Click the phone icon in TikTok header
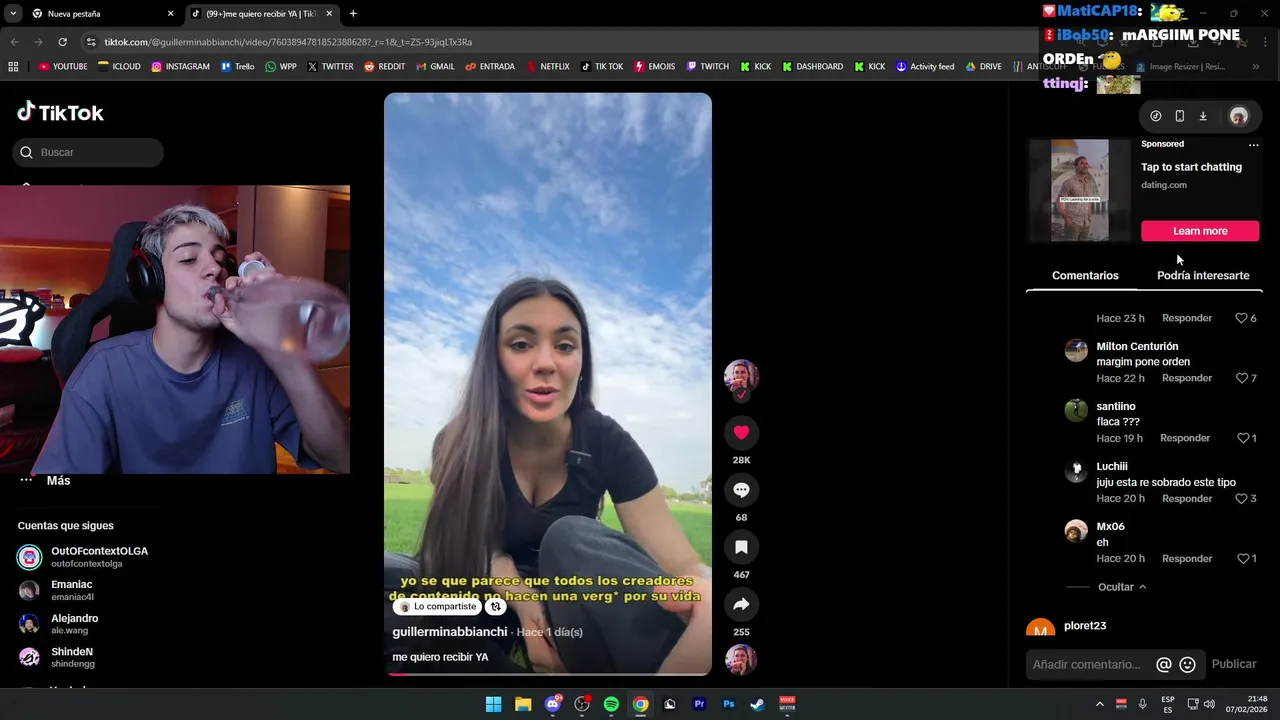The width and height of the screenshot is (1280, 720). pyautogui.click(x=1179, y=116)
